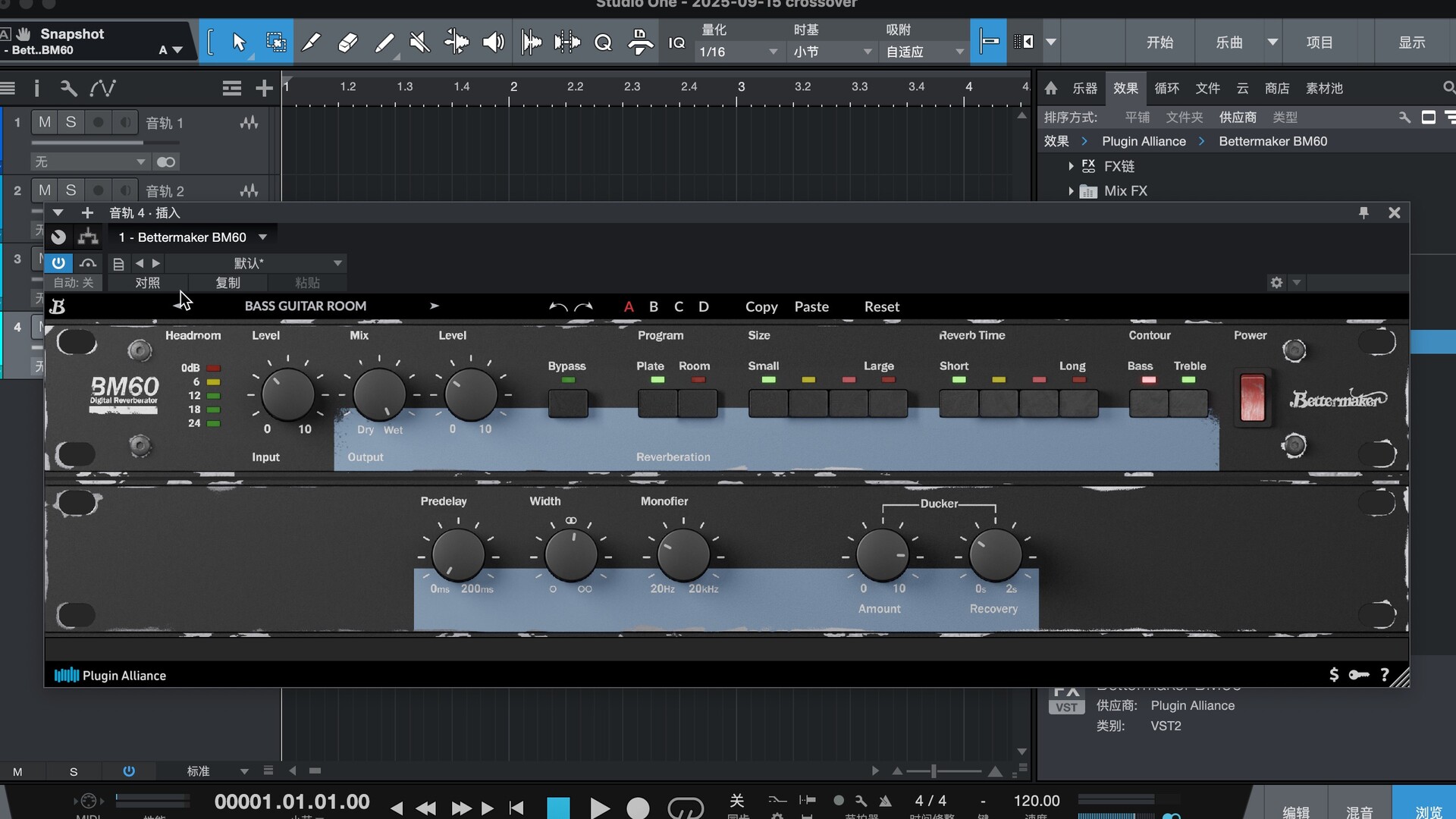1456x819 pixels.
Task: Open track inspector (i) icon
Action: (x=36, y=89)
